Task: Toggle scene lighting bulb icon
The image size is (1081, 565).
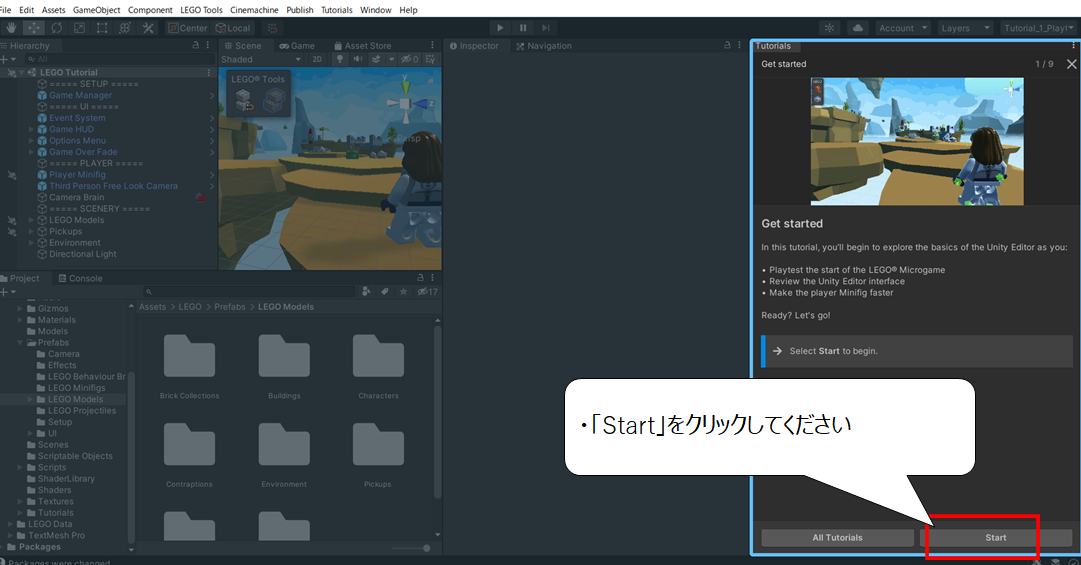Action: (340, 59)
